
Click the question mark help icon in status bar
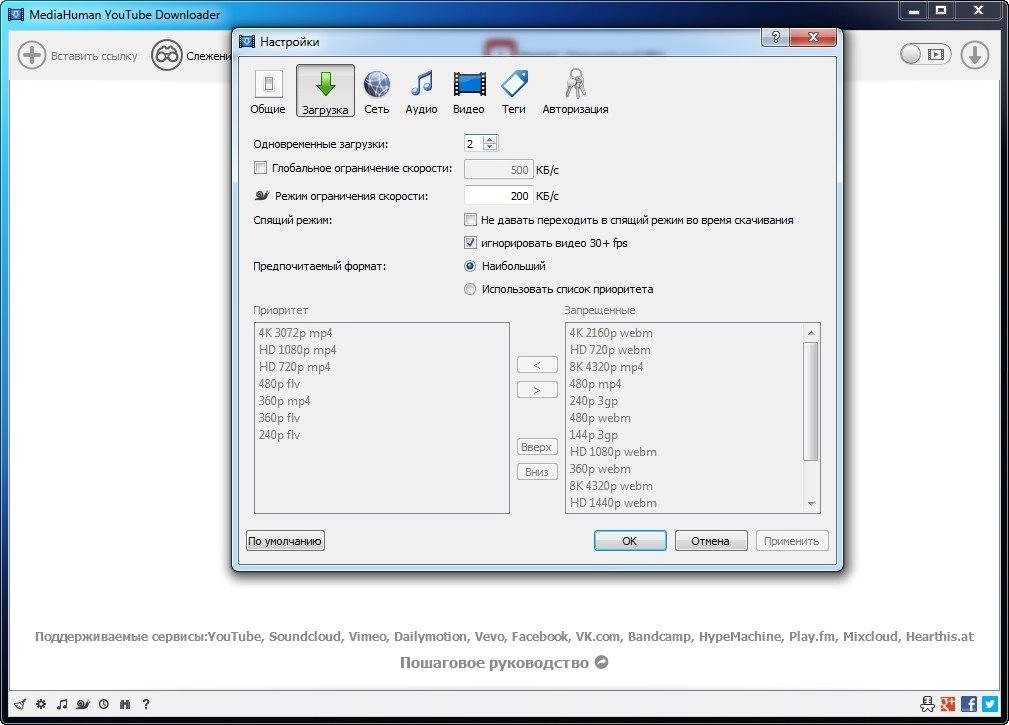146,704
